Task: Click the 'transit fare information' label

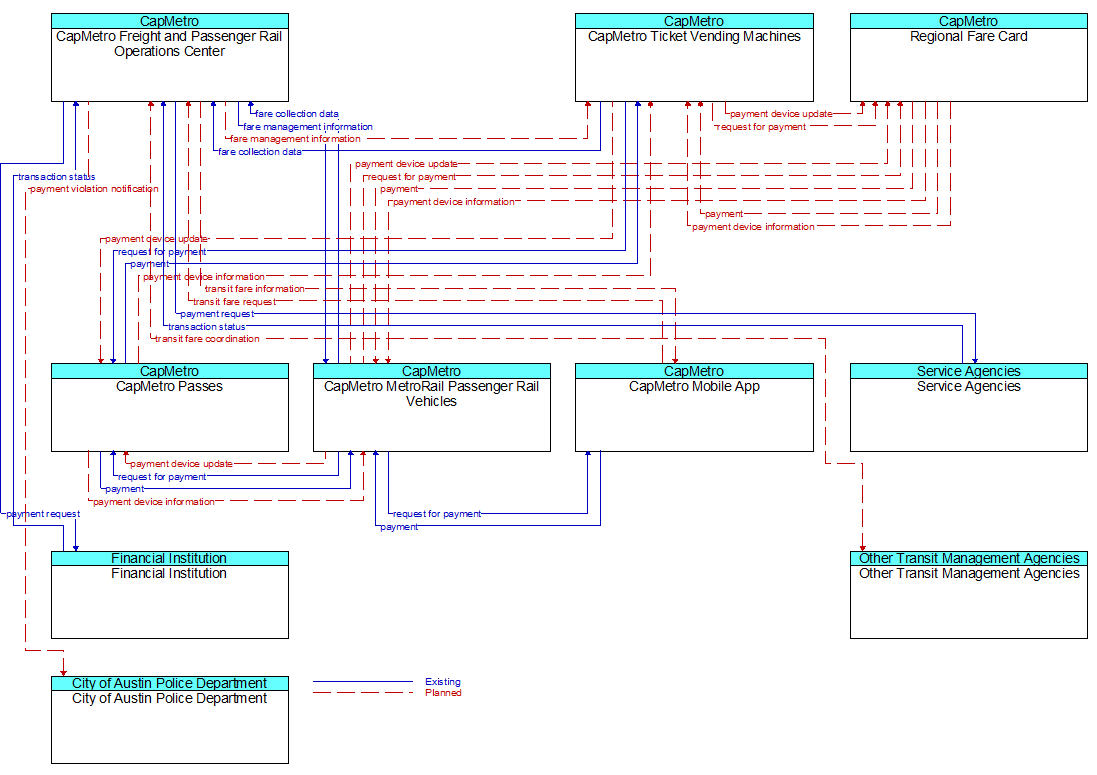Action: click(x=255, y=289)
